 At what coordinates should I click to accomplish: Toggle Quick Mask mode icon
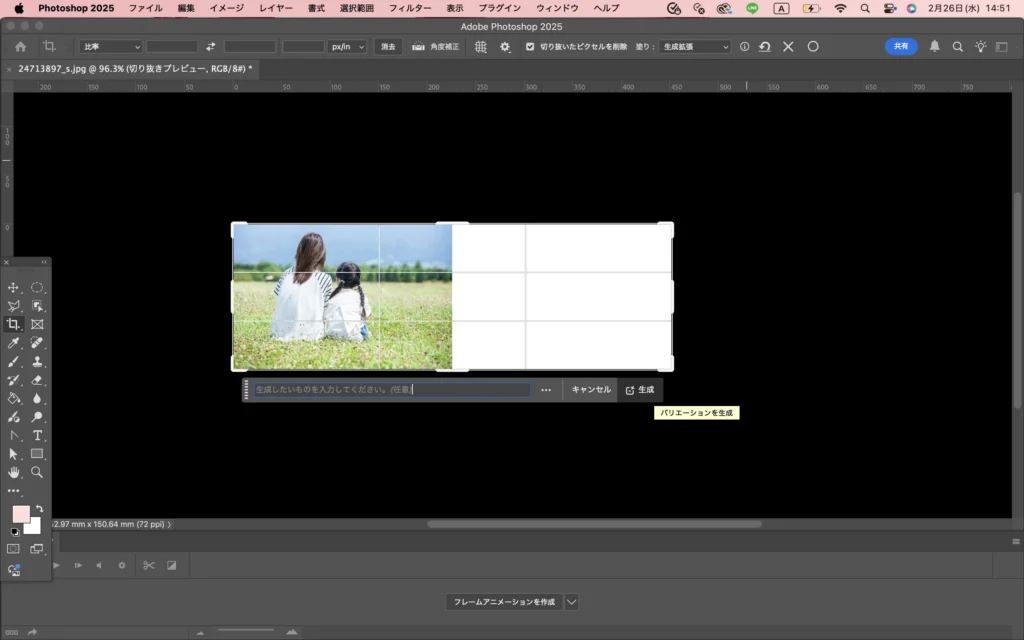pyautogui.click(x=14, y=549)
